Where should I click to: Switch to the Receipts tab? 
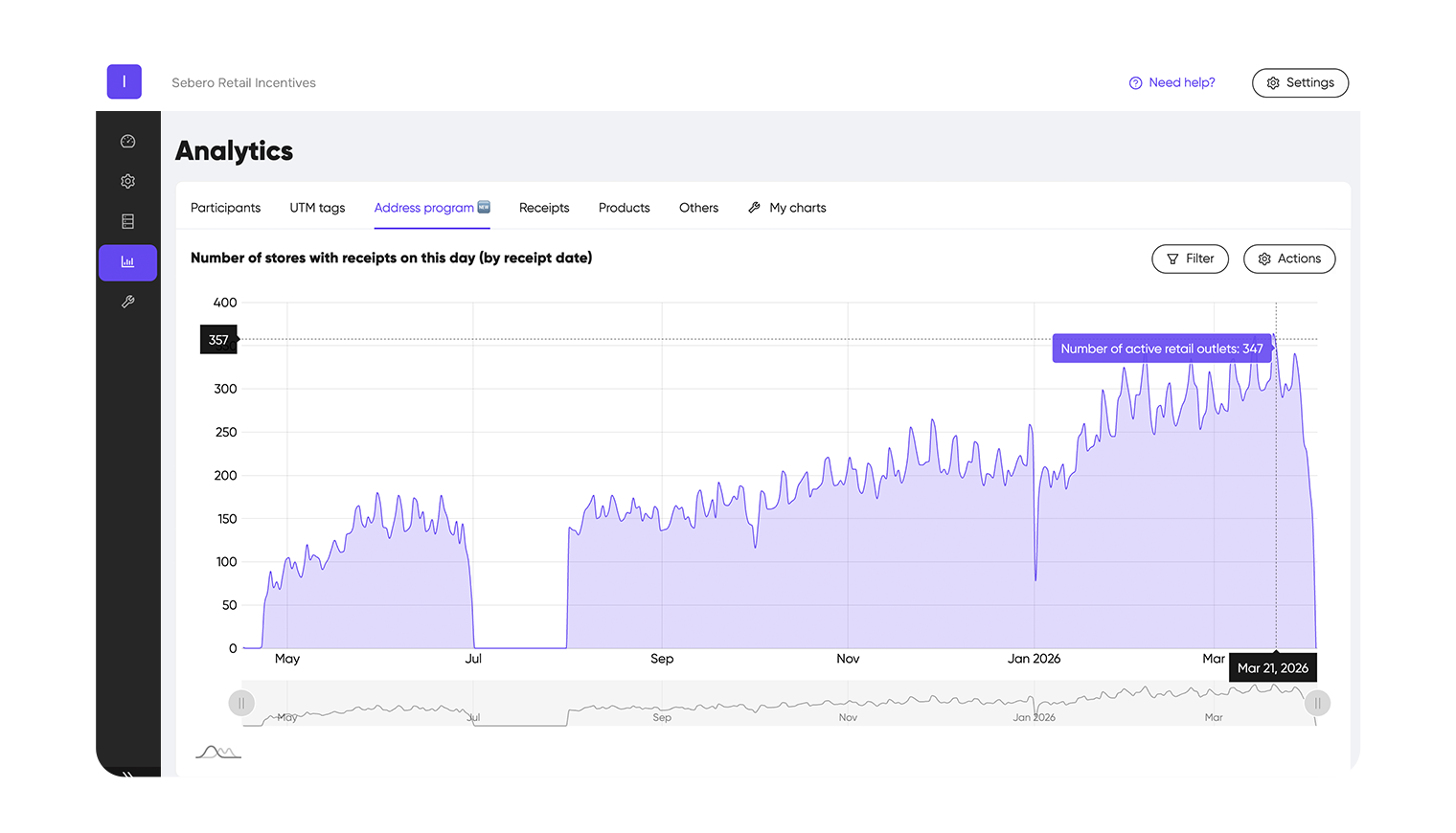click(x=543, y=208)
